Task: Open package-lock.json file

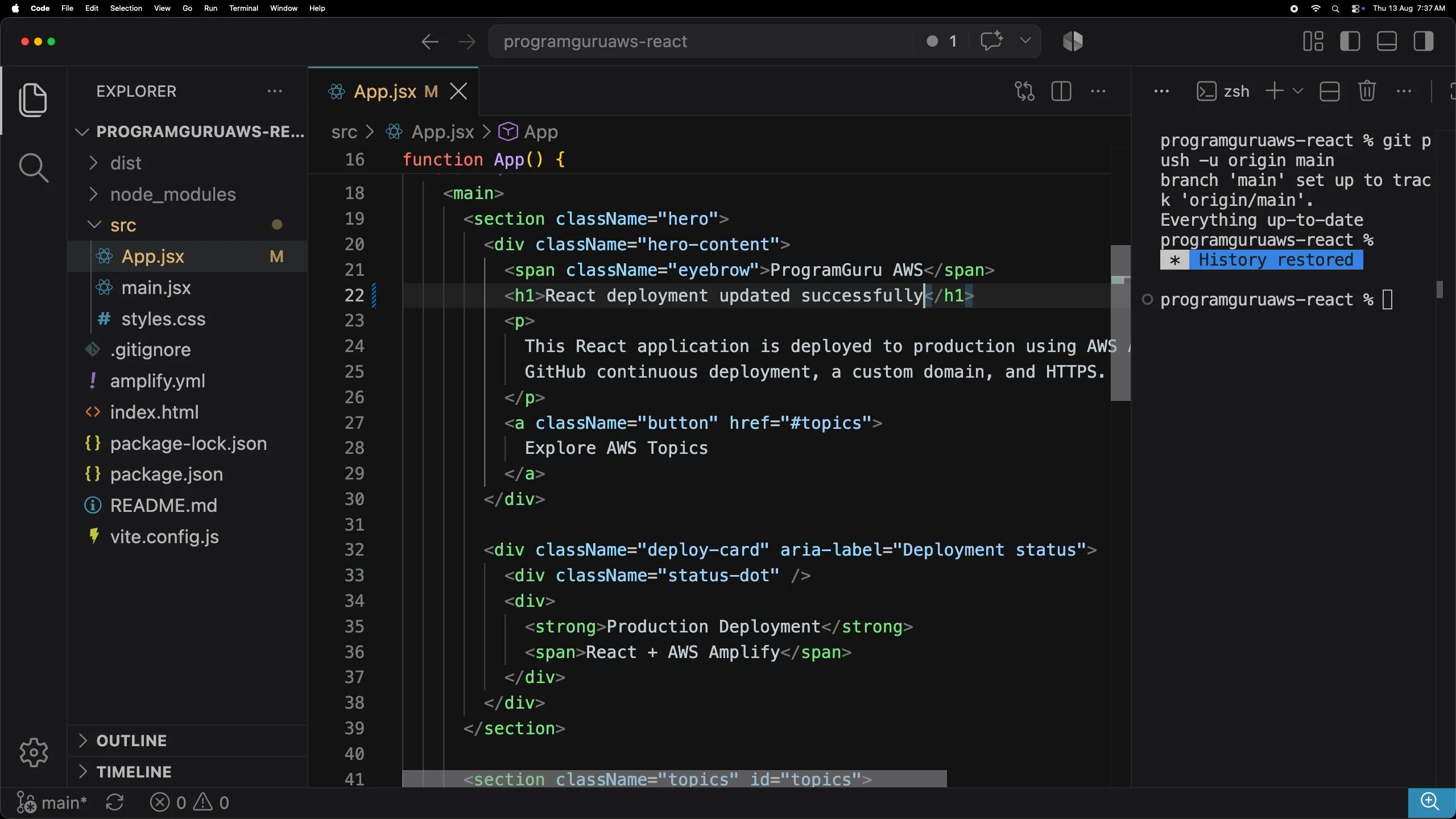Action: (x=188, y=444)
